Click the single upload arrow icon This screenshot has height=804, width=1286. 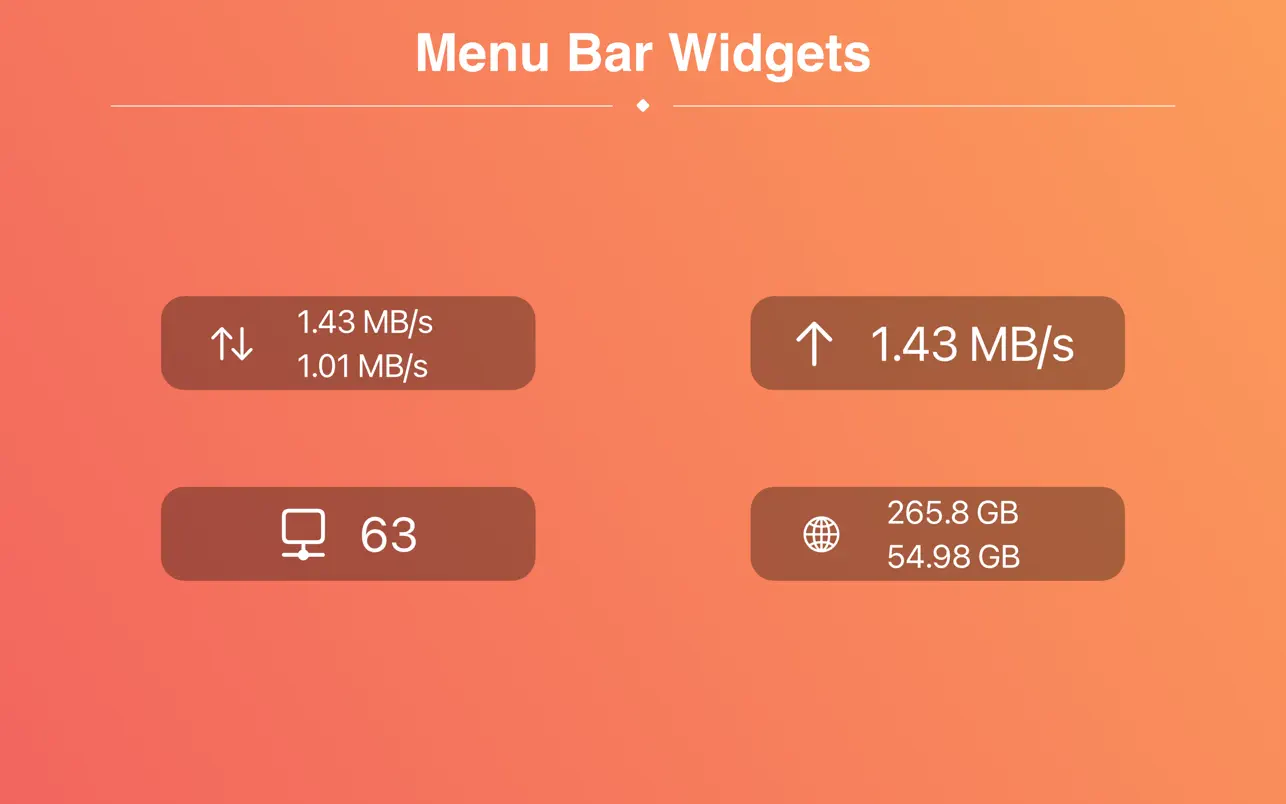coord(814,344)
